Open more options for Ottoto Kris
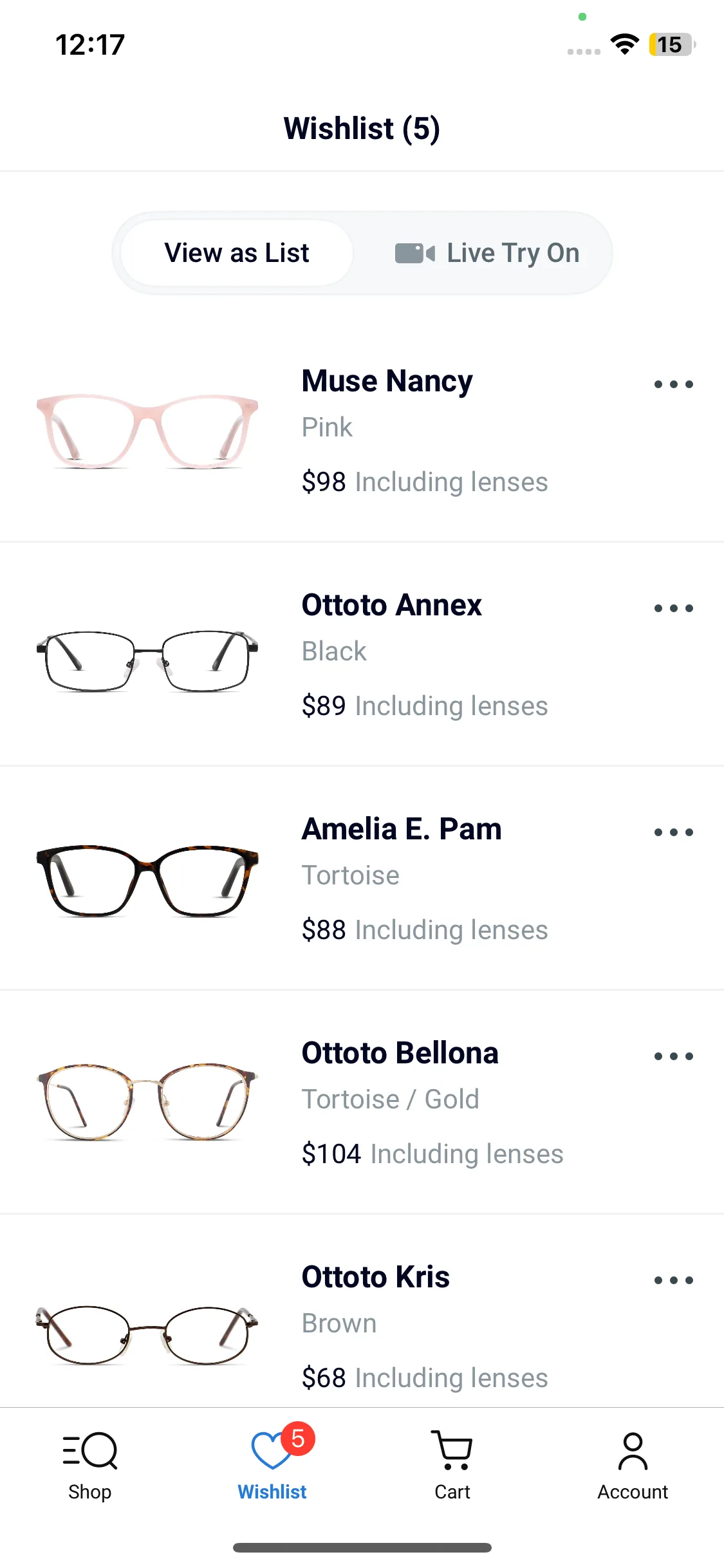The width and height of the screenshot is (724, 1568). (x=673, y=1281)
